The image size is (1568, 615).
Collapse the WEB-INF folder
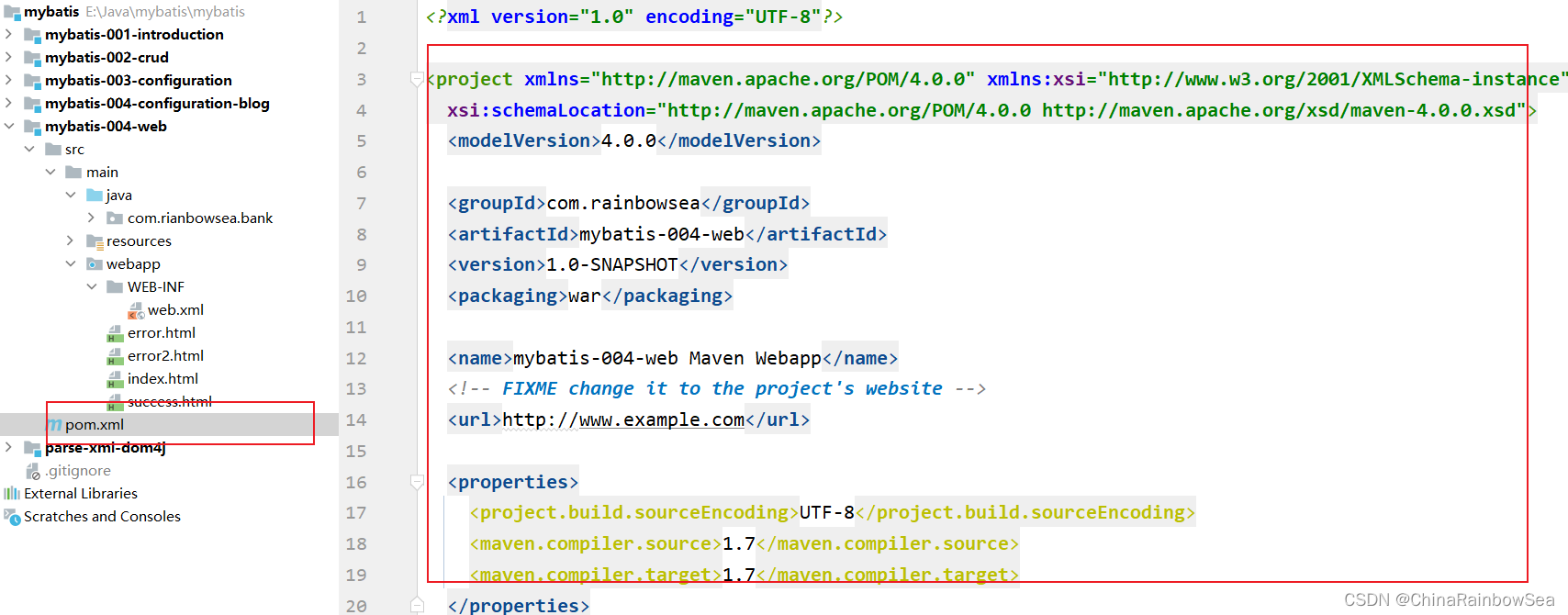click(x=92, y=287)
